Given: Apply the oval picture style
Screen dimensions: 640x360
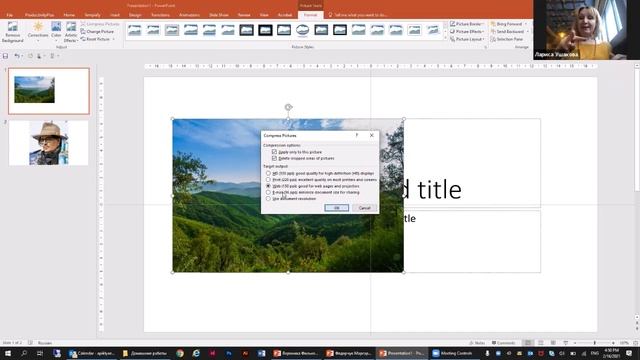Looking at the screenshot, I should click(302, 30).
